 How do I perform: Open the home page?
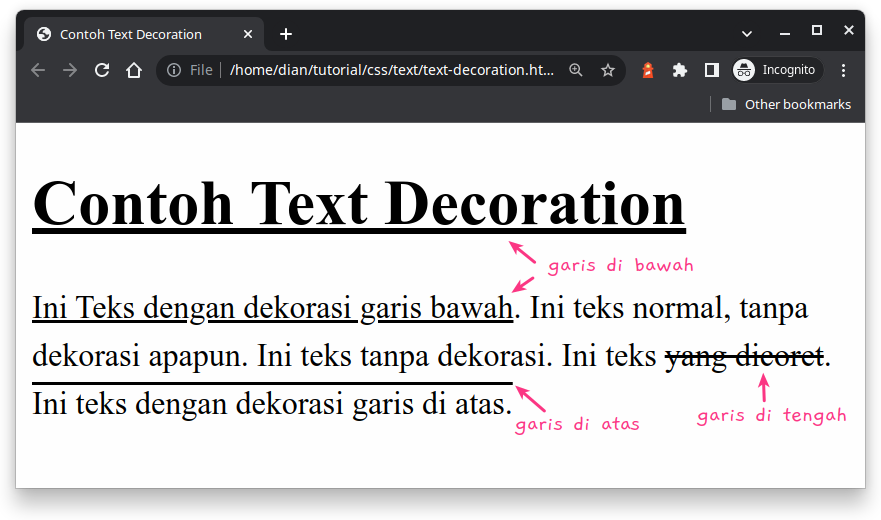click(x=134, y=70)
